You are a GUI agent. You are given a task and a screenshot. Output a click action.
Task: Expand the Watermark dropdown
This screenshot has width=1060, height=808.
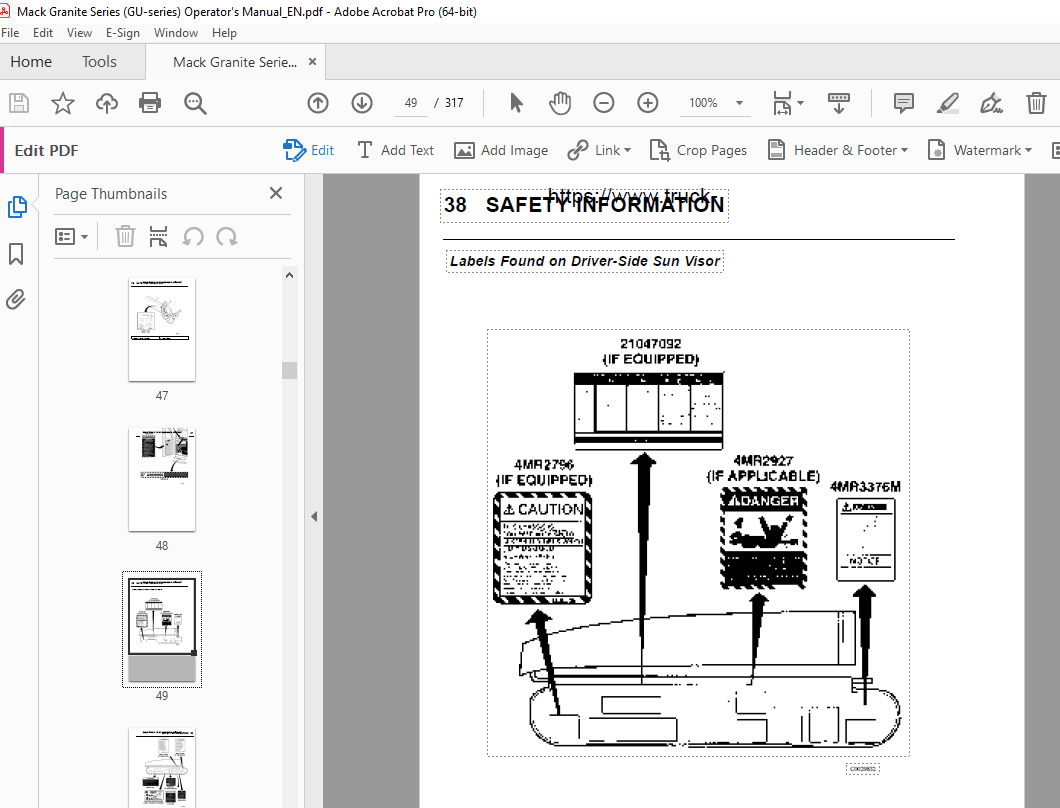tap(980, 150)
